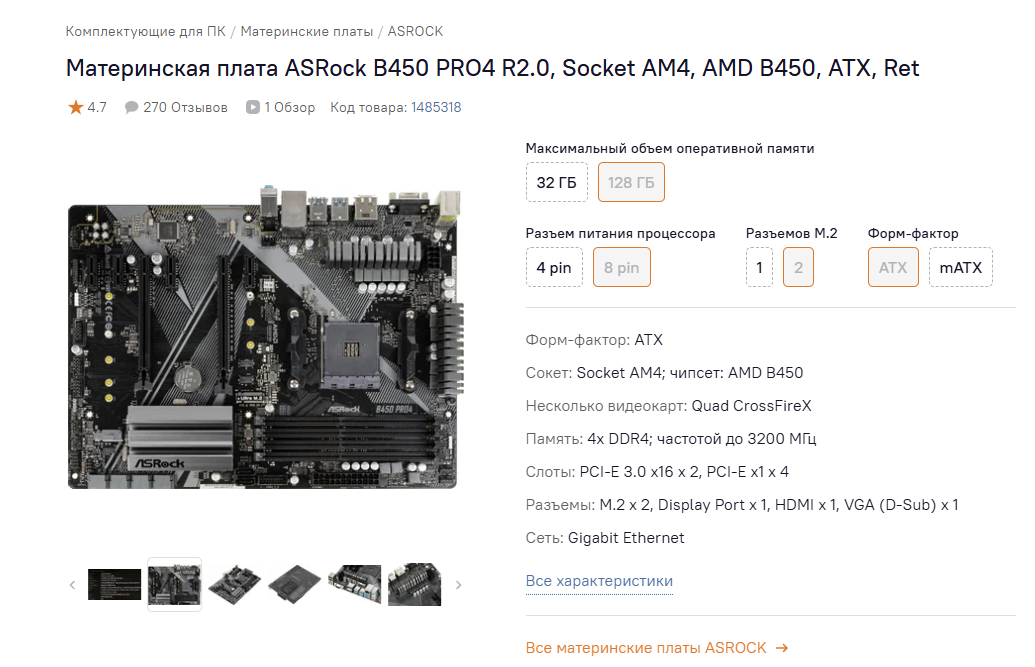Show previous thumbnails with left arrow

[x=73, y=585]
